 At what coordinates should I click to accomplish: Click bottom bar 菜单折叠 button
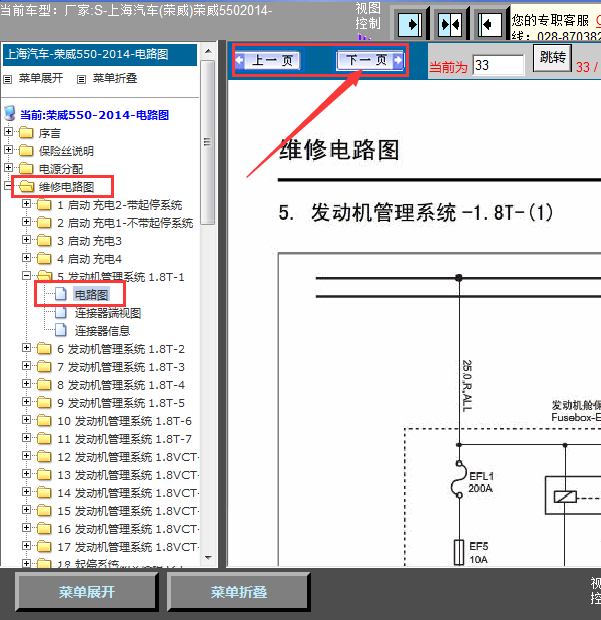[238, 592]
